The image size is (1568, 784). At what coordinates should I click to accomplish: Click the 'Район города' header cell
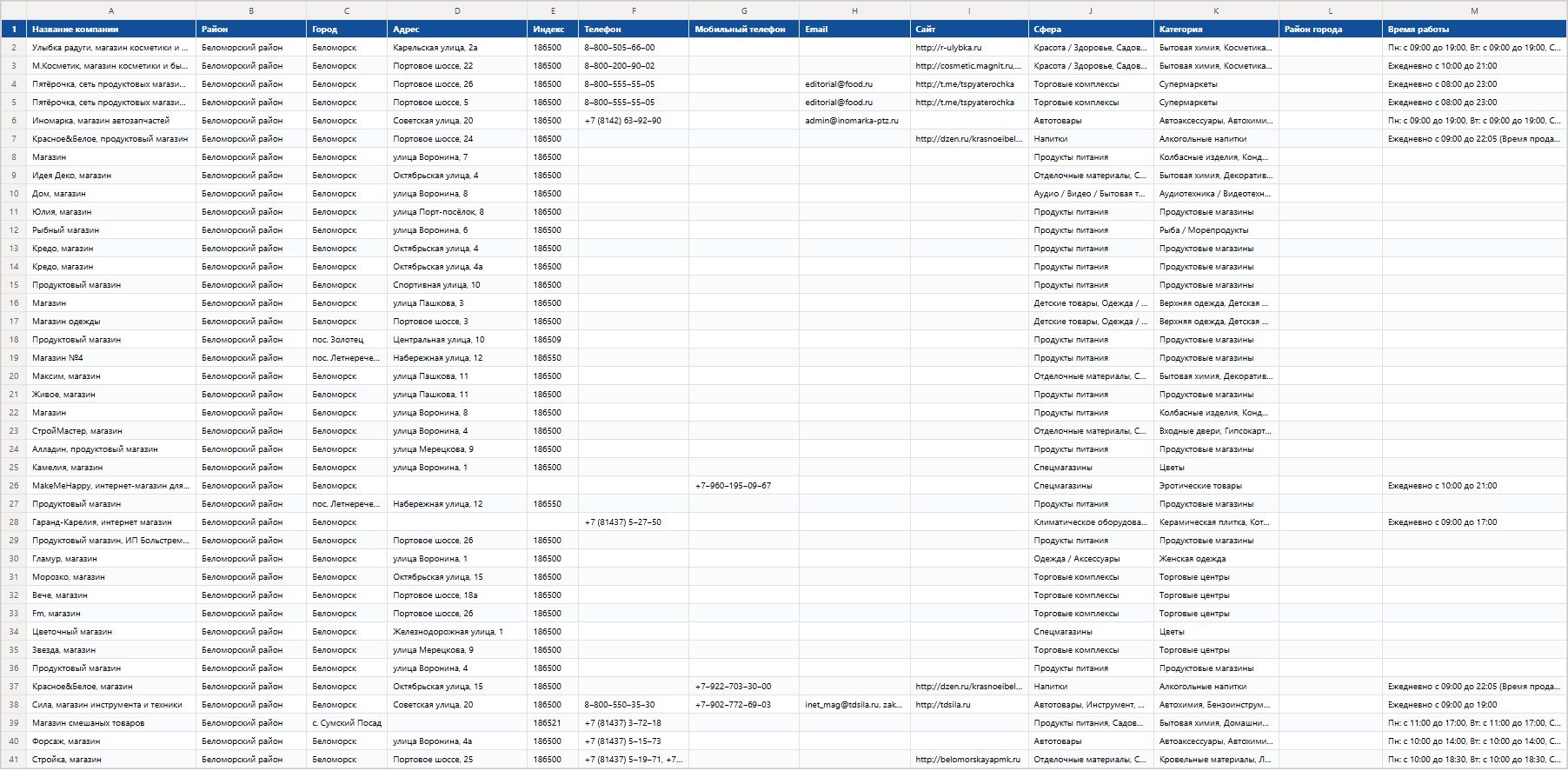[x=1331, y=30]
